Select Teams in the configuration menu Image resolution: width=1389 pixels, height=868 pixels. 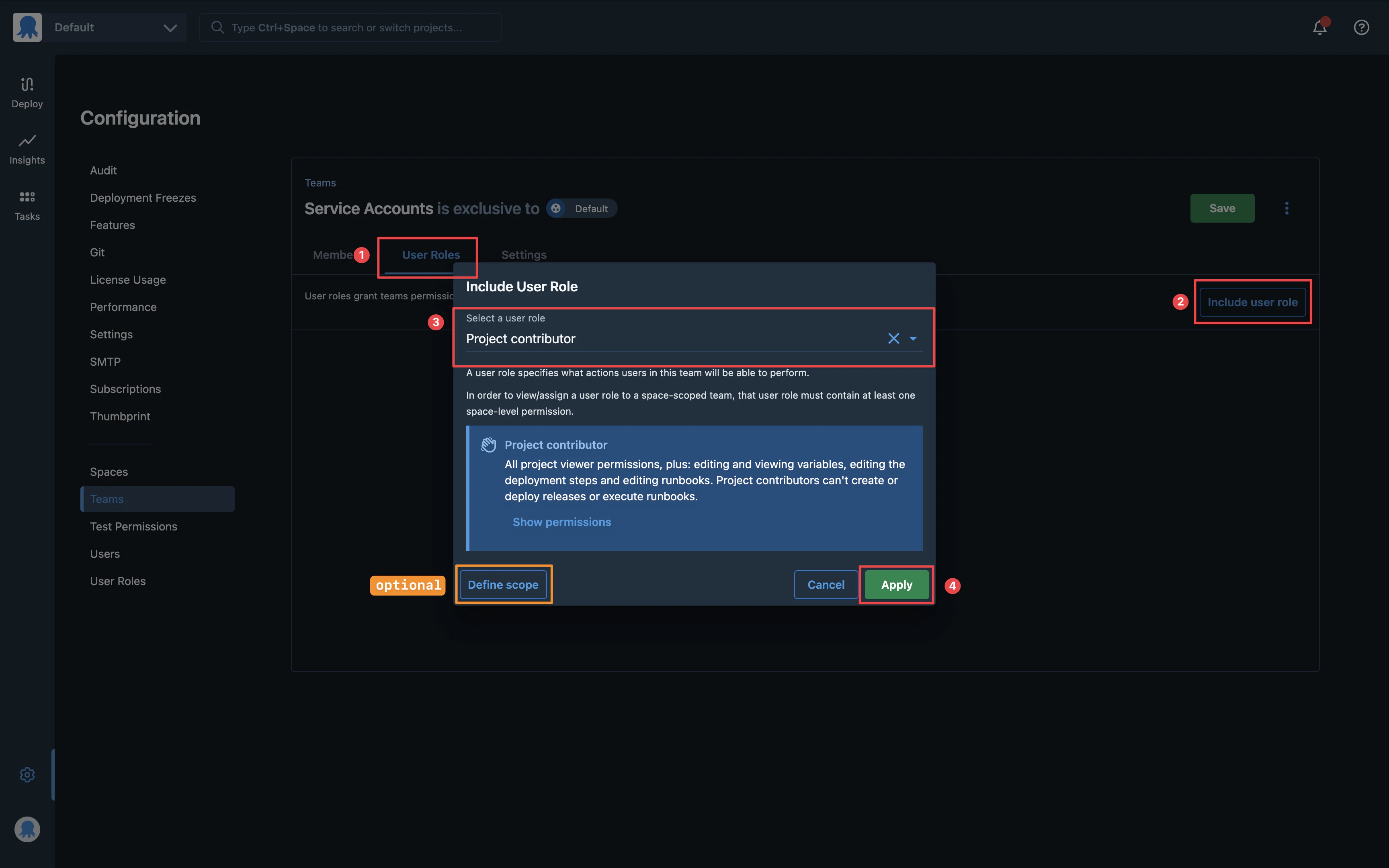coord(157,499)
